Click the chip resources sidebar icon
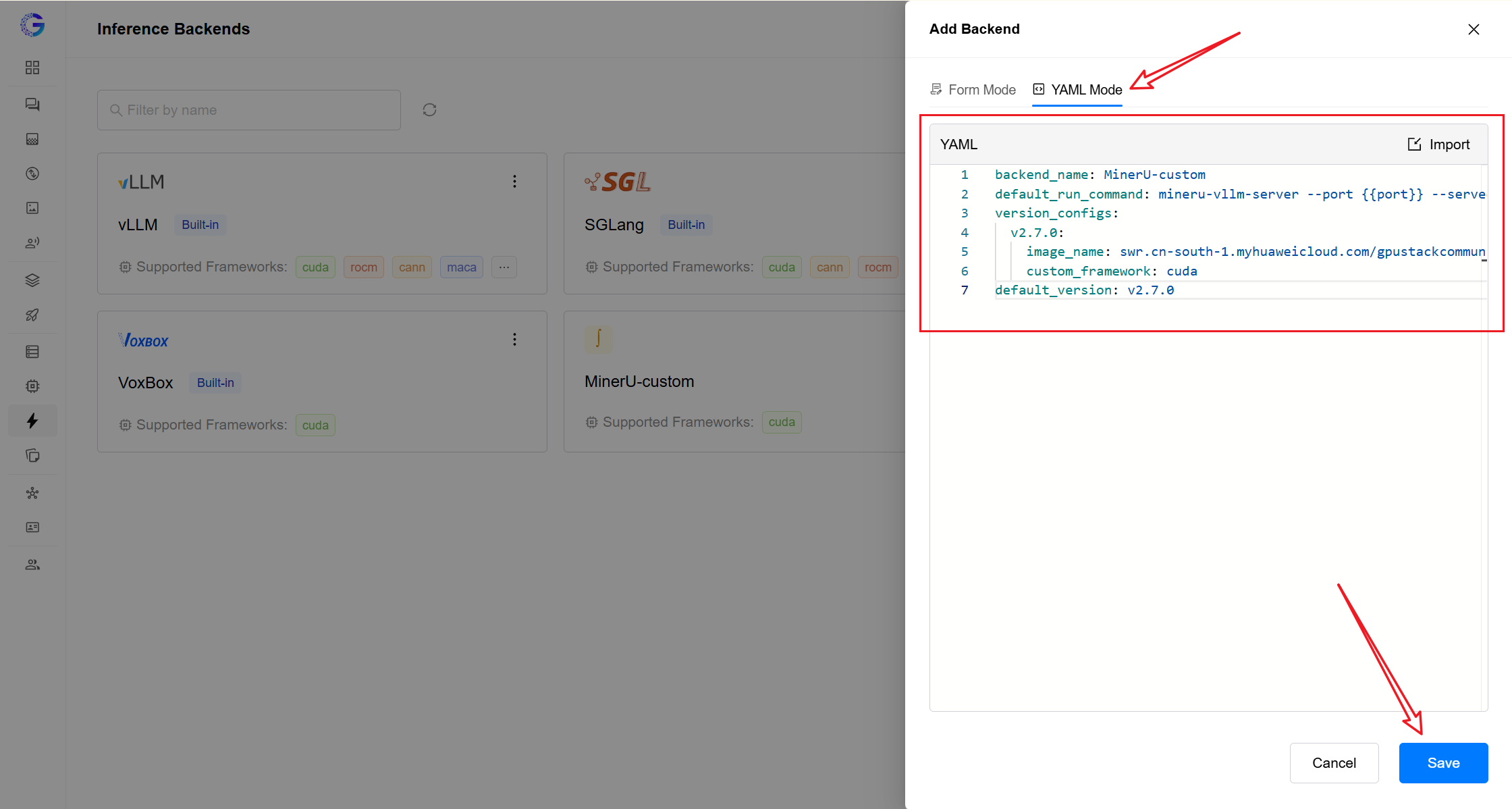 tap(32, 386)
